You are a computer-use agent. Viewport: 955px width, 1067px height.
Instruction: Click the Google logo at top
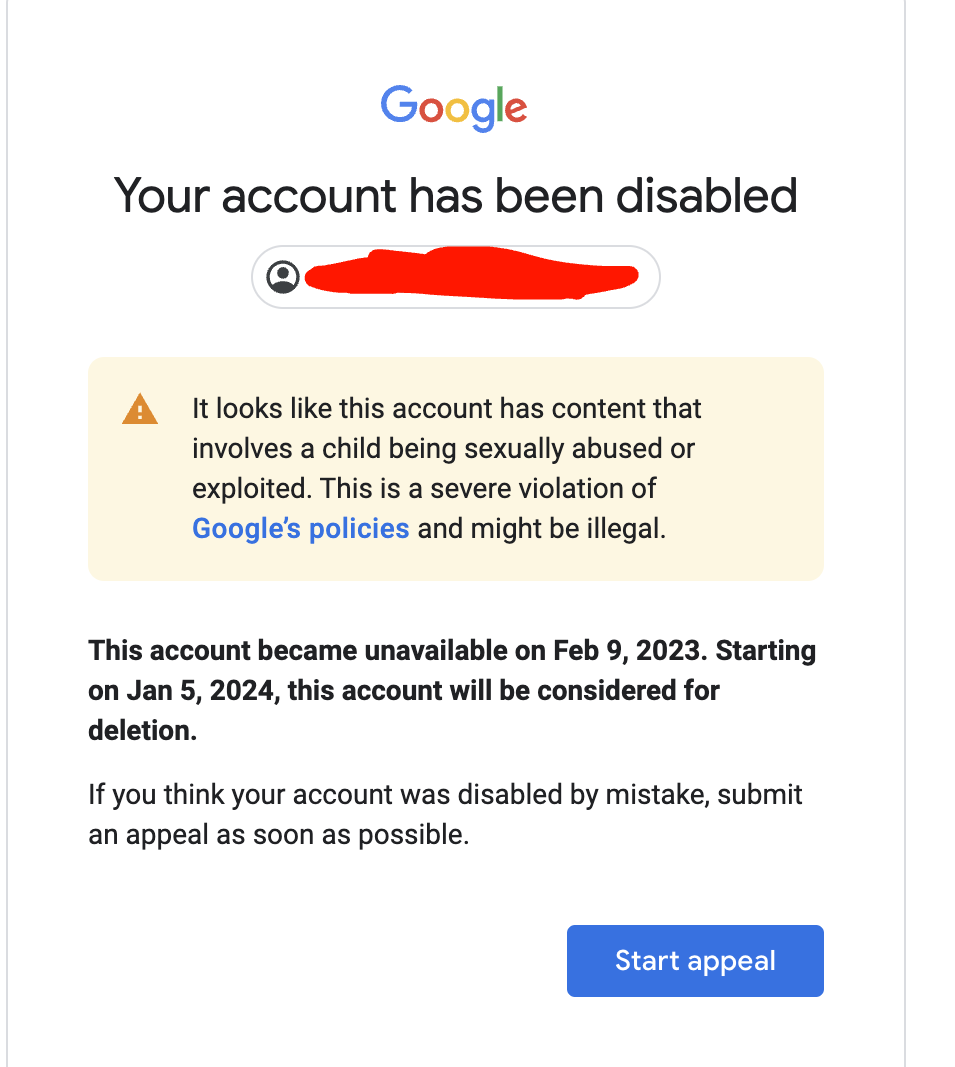(x=453, y=108)
